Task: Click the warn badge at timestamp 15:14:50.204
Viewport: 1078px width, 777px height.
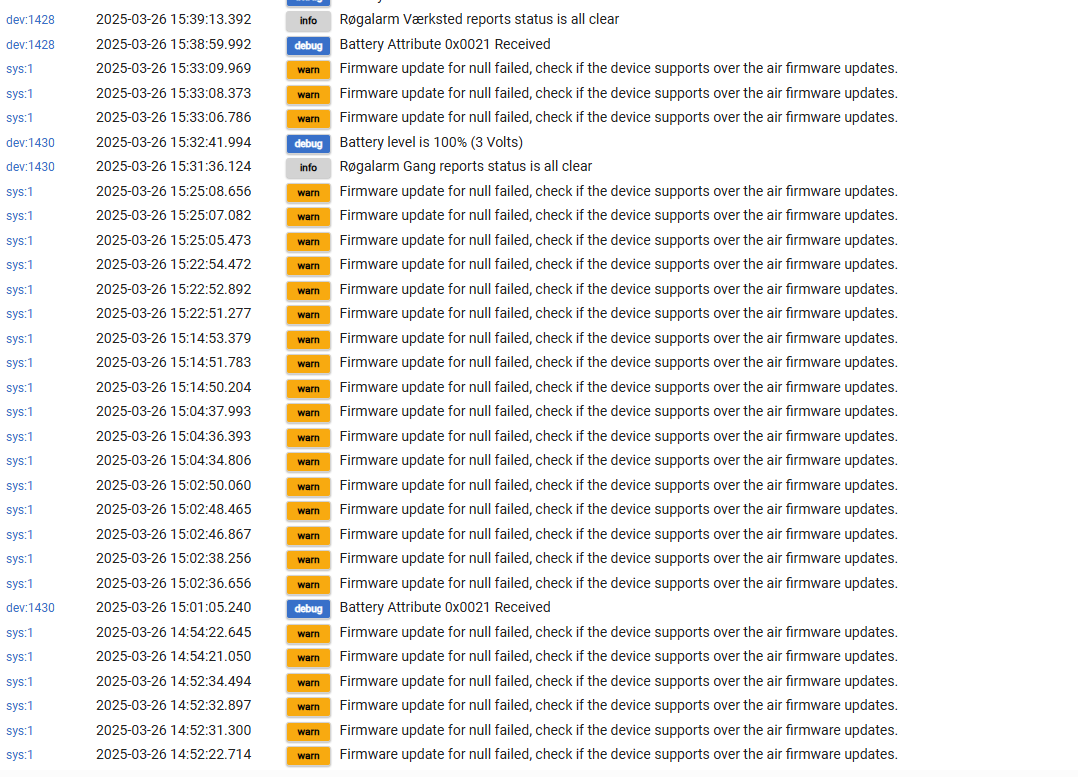Action: [x=308, y=388]
